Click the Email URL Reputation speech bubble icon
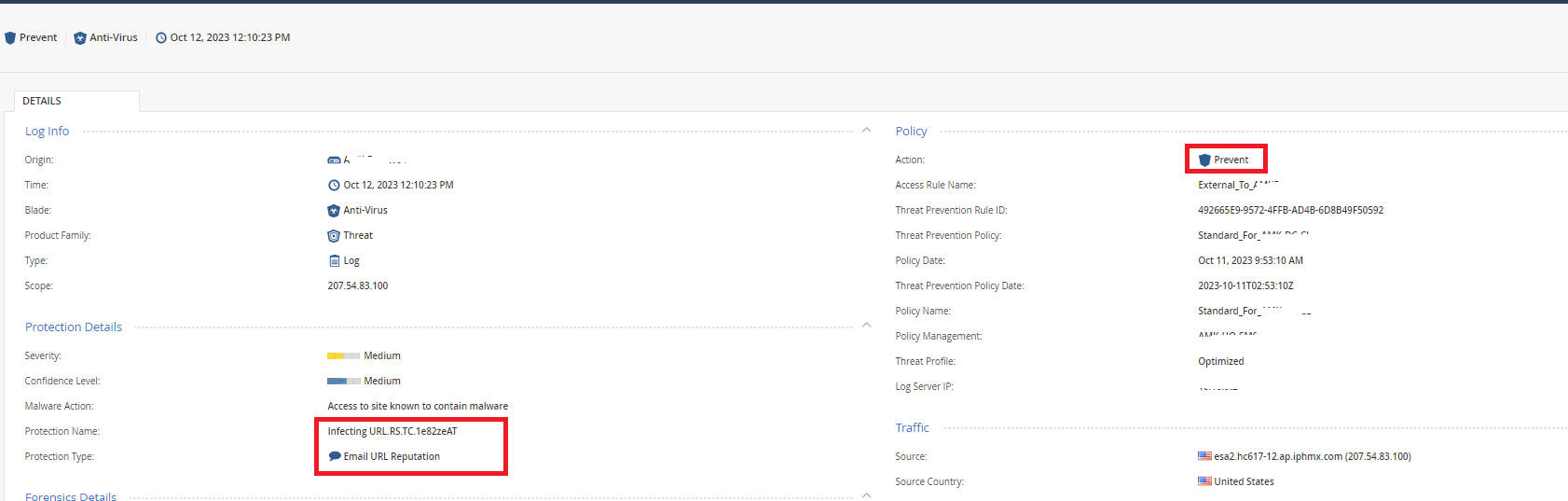The height and width of the screenshot is (501, 1568). click(x=335, y=456)
